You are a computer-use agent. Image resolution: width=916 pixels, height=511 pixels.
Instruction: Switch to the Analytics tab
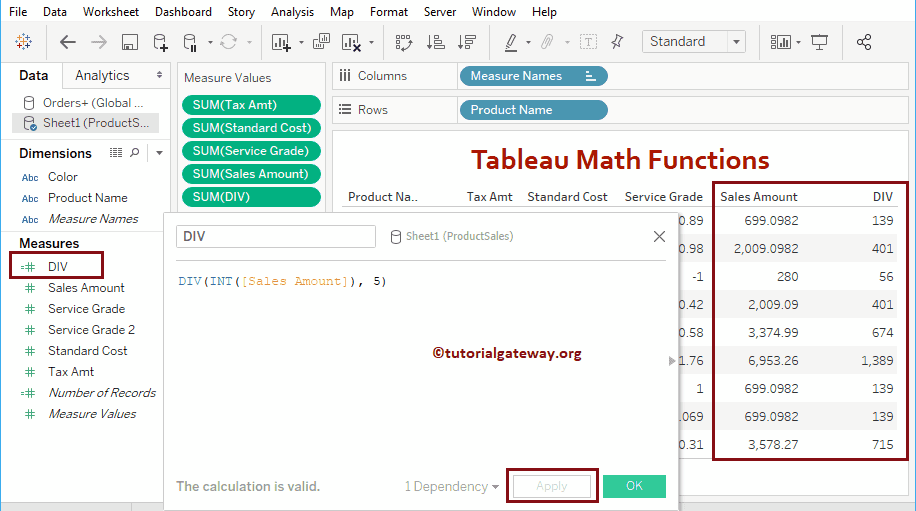click(x=102, y=75)
